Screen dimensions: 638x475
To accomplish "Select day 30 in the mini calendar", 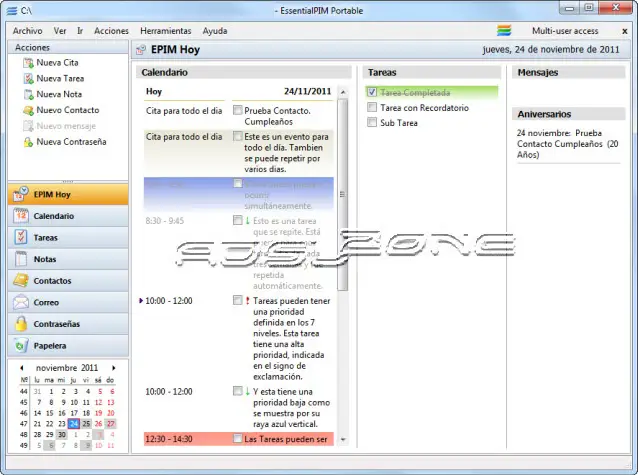I will pos(61,434).
